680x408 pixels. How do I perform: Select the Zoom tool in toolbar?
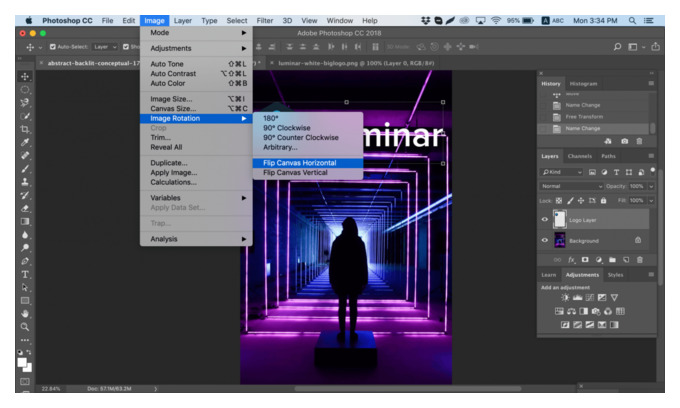pos(25,327)
